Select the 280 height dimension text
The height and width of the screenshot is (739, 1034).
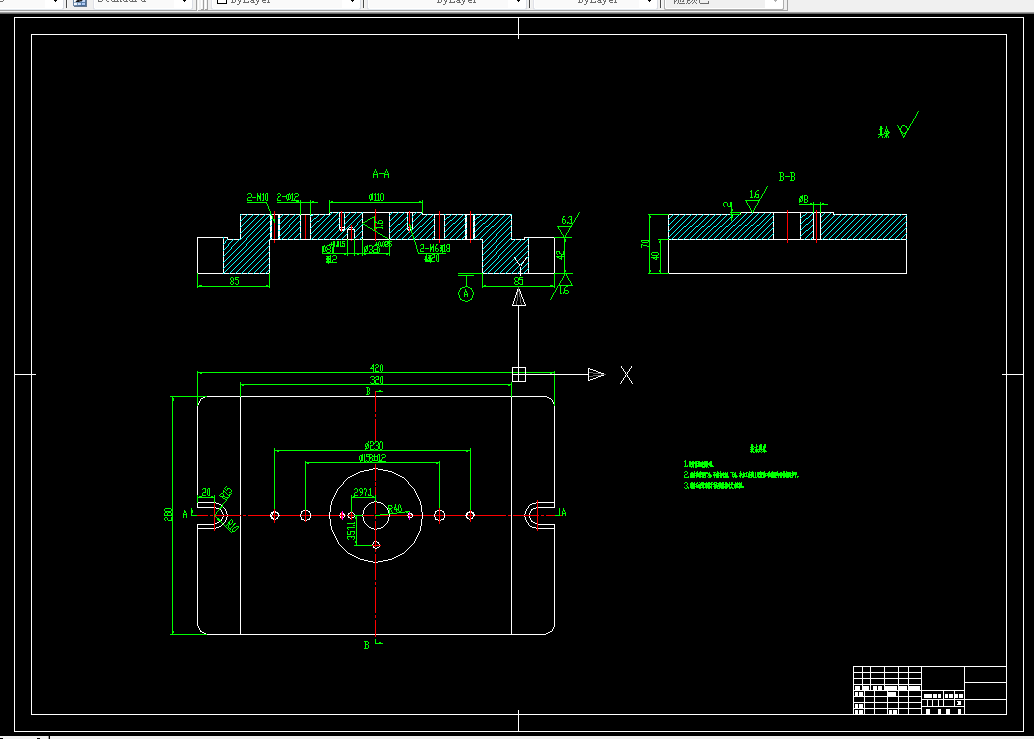(x=167, y=514)
